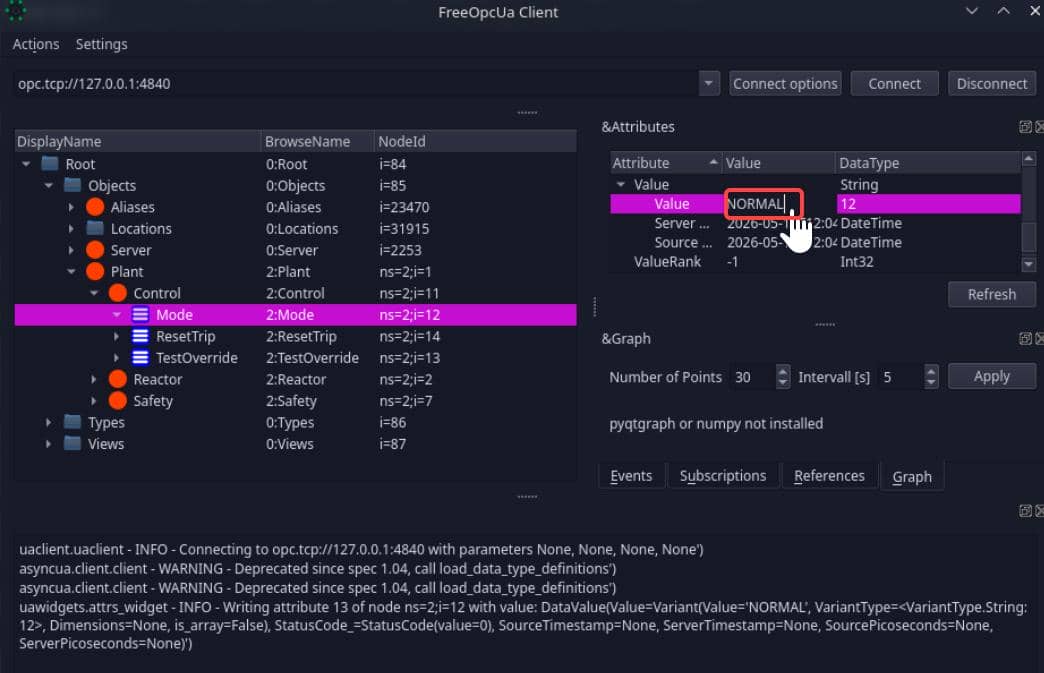Viewport: 1044px width, 673px height.
Task: Increase the Intervall seconds value
Action: [x=931, y=371]
